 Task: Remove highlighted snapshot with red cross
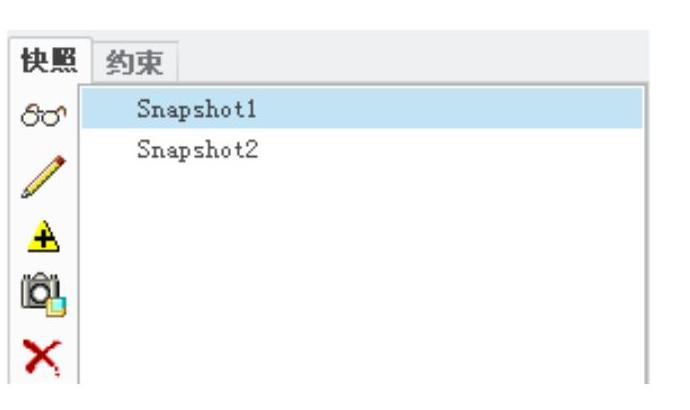pos(42,357)
